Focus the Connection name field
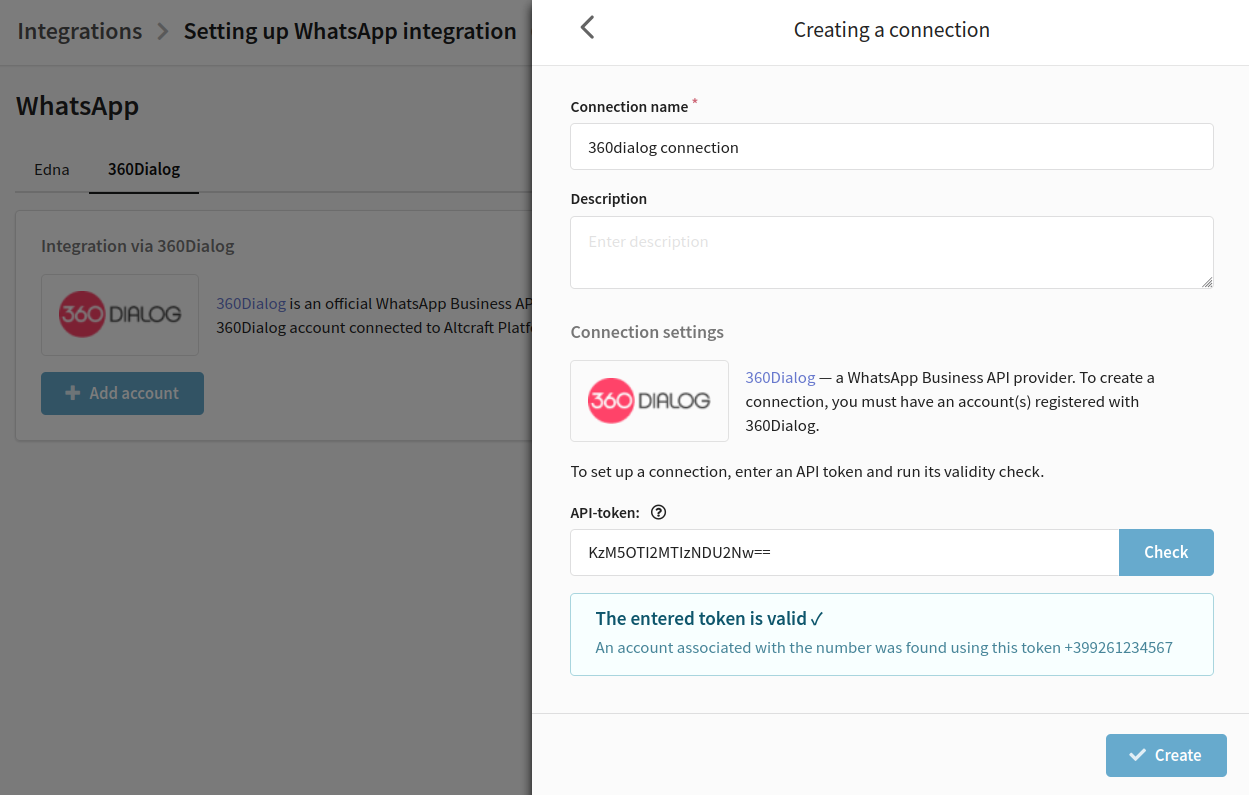Viewport: 1249px width, 795px height. 892,147
